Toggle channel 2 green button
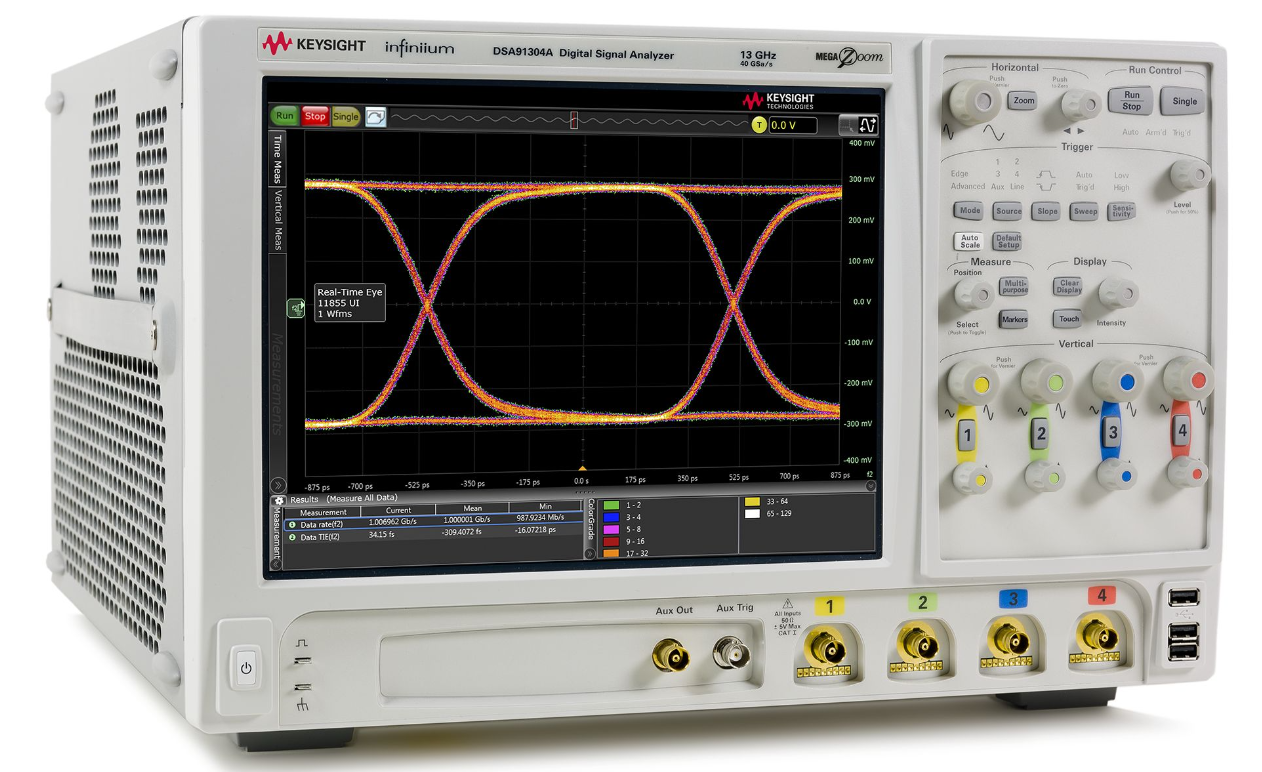 1040,434
